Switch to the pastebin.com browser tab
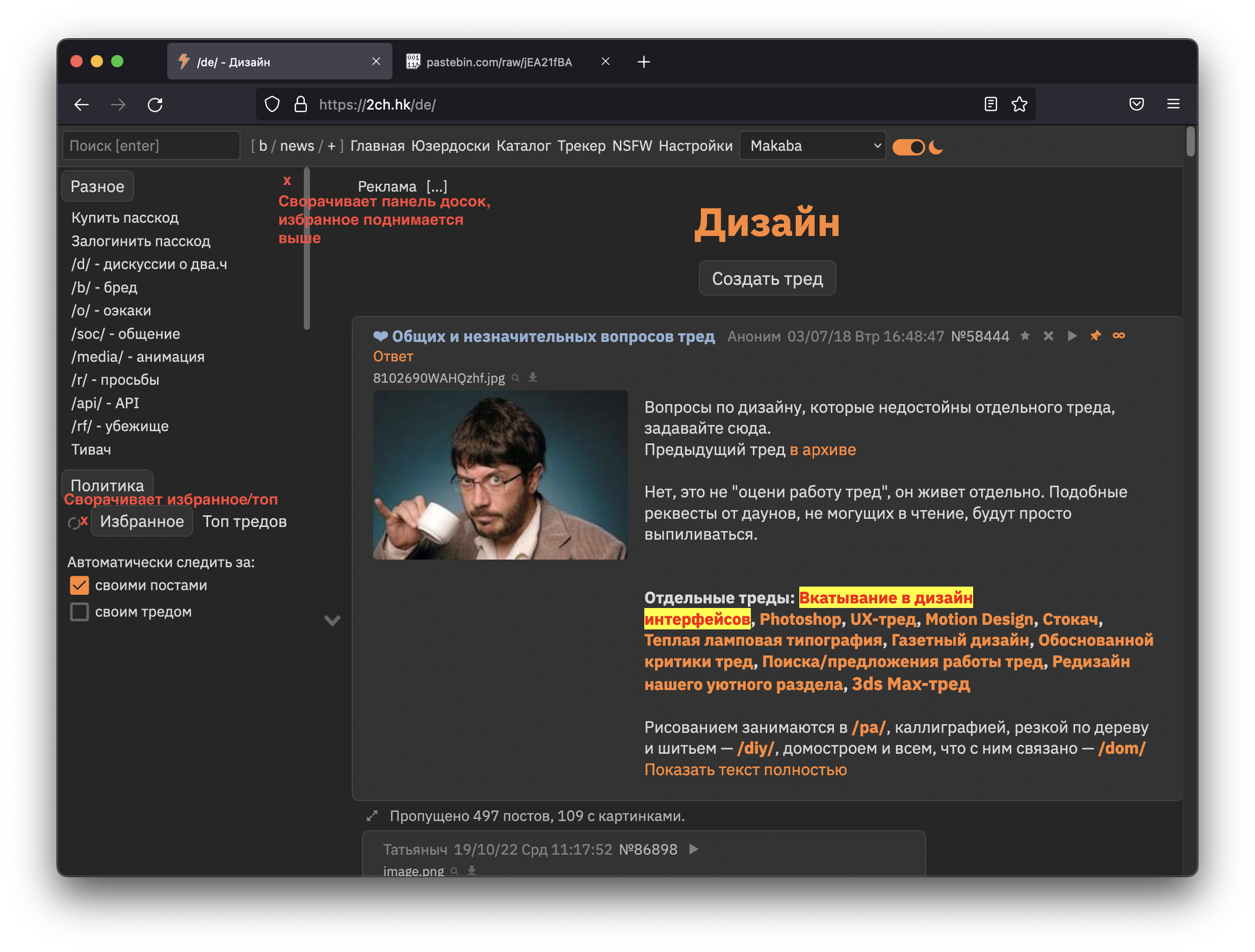 (x=498, y=62)
